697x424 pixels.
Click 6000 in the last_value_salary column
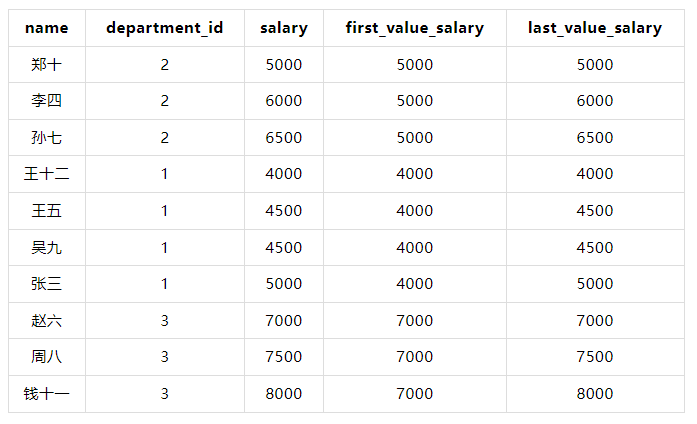coord(595,101)
